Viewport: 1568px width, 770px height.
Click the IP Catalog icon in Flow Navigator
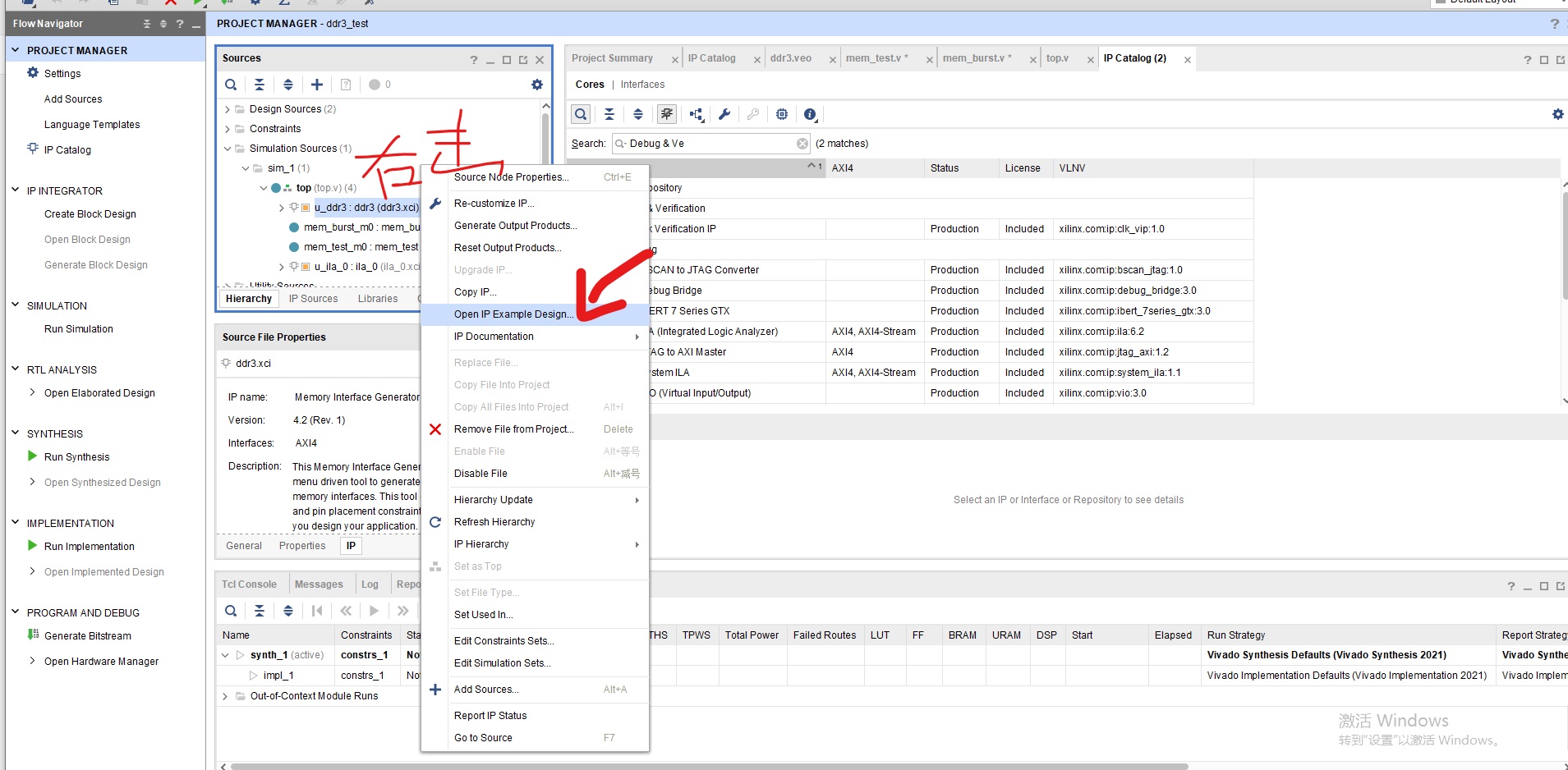click(x=33, y=149)
